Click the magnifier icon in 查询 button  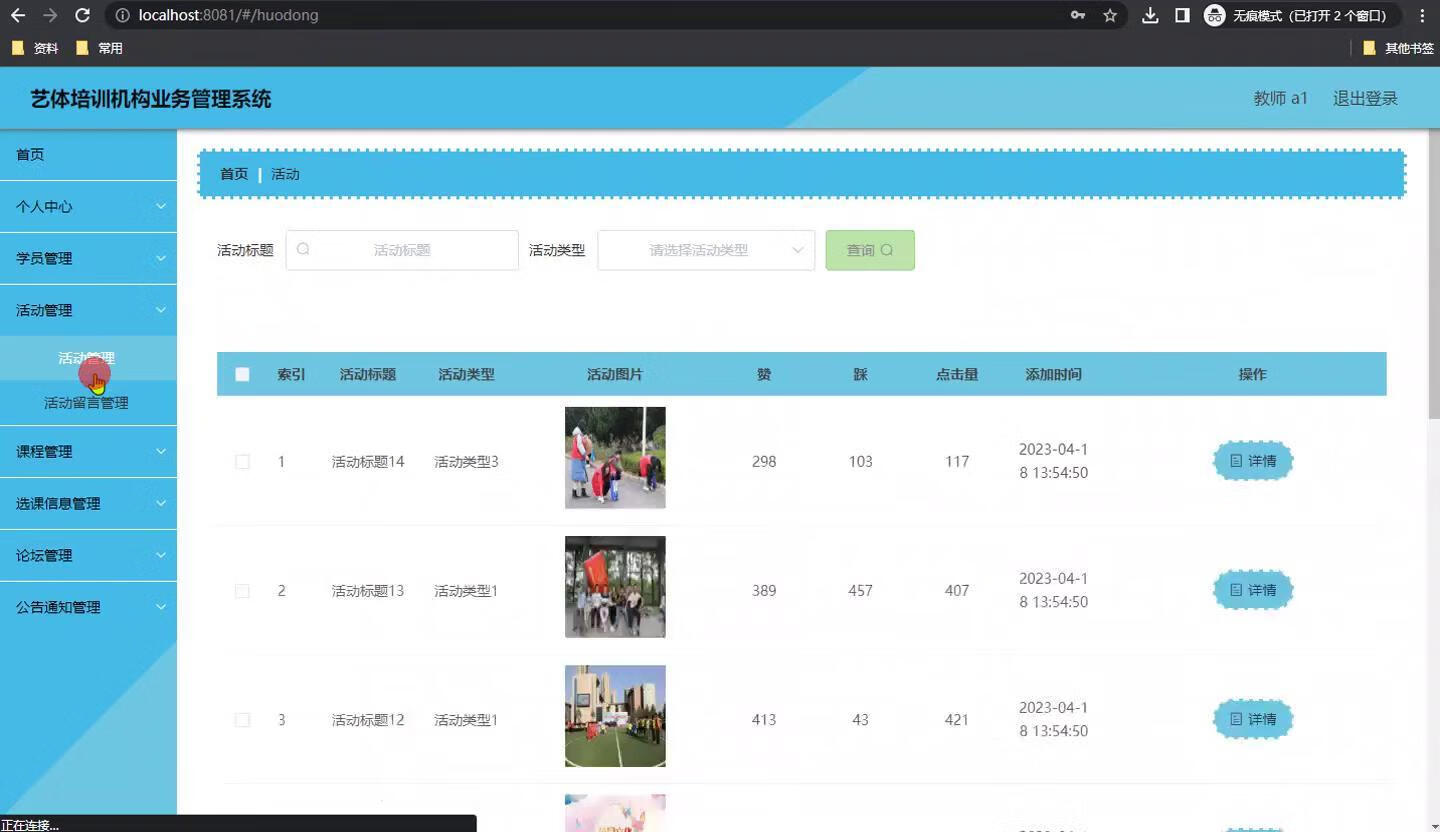tap(887, 250)
